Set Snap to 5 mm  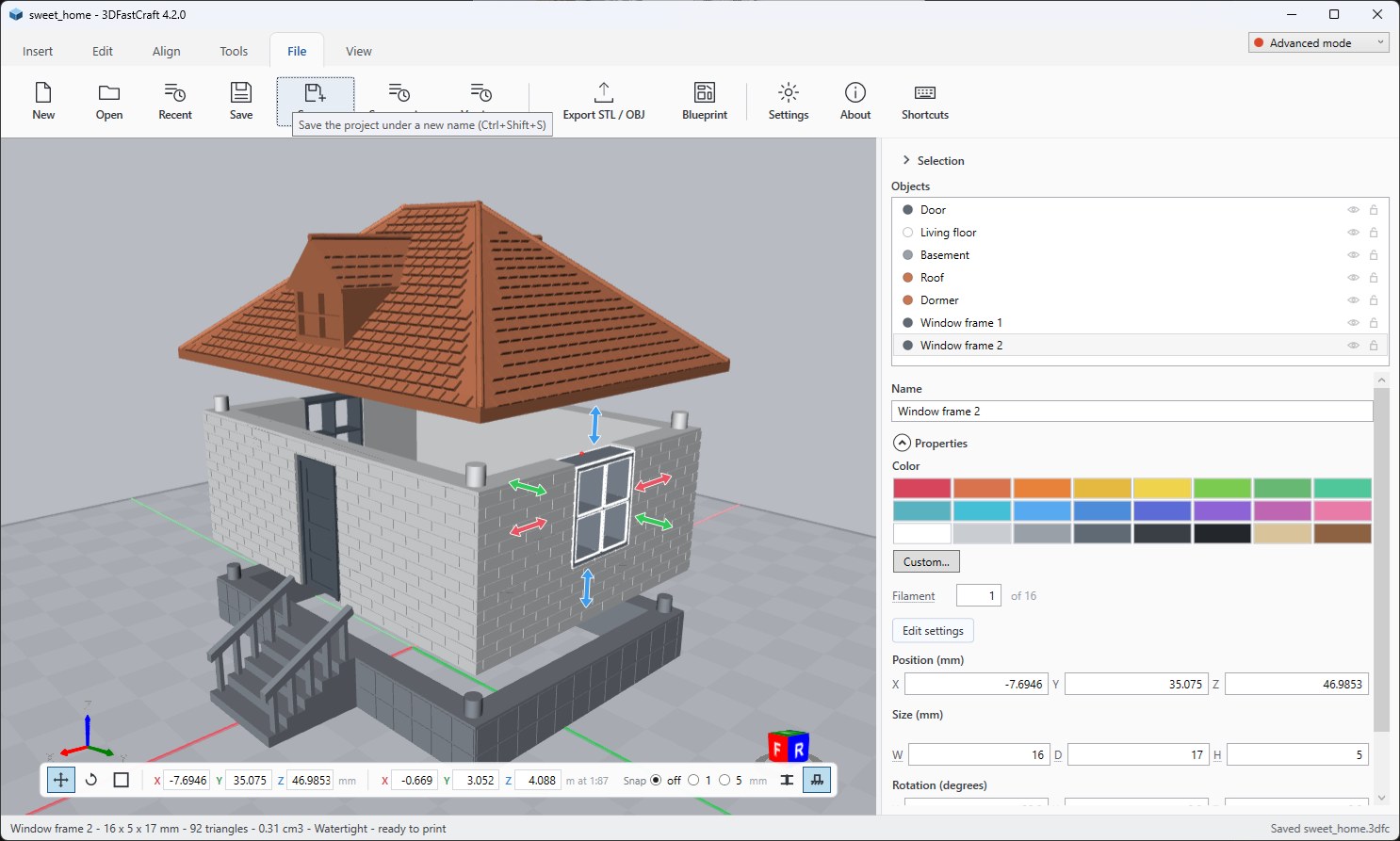[x=724, y=780]
